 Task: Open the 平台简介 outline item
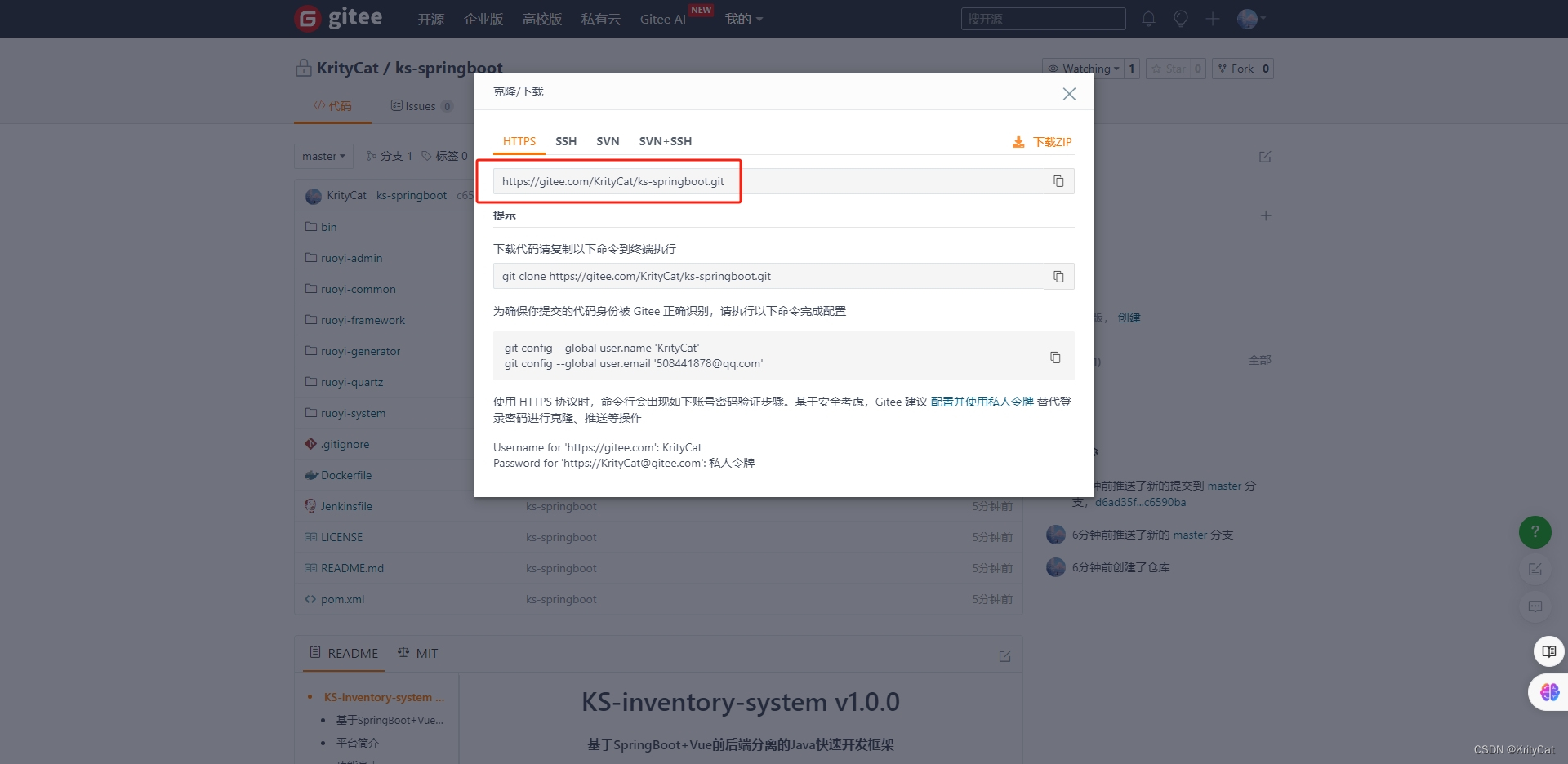358,743
